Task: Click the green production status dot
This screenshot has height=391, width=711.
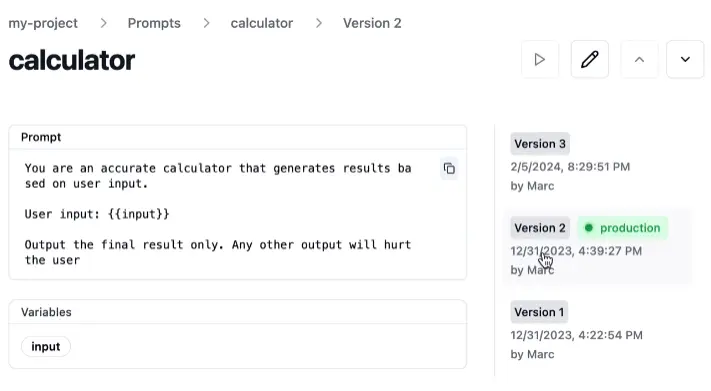Action: pyautogui.click(x=589, y=228)
